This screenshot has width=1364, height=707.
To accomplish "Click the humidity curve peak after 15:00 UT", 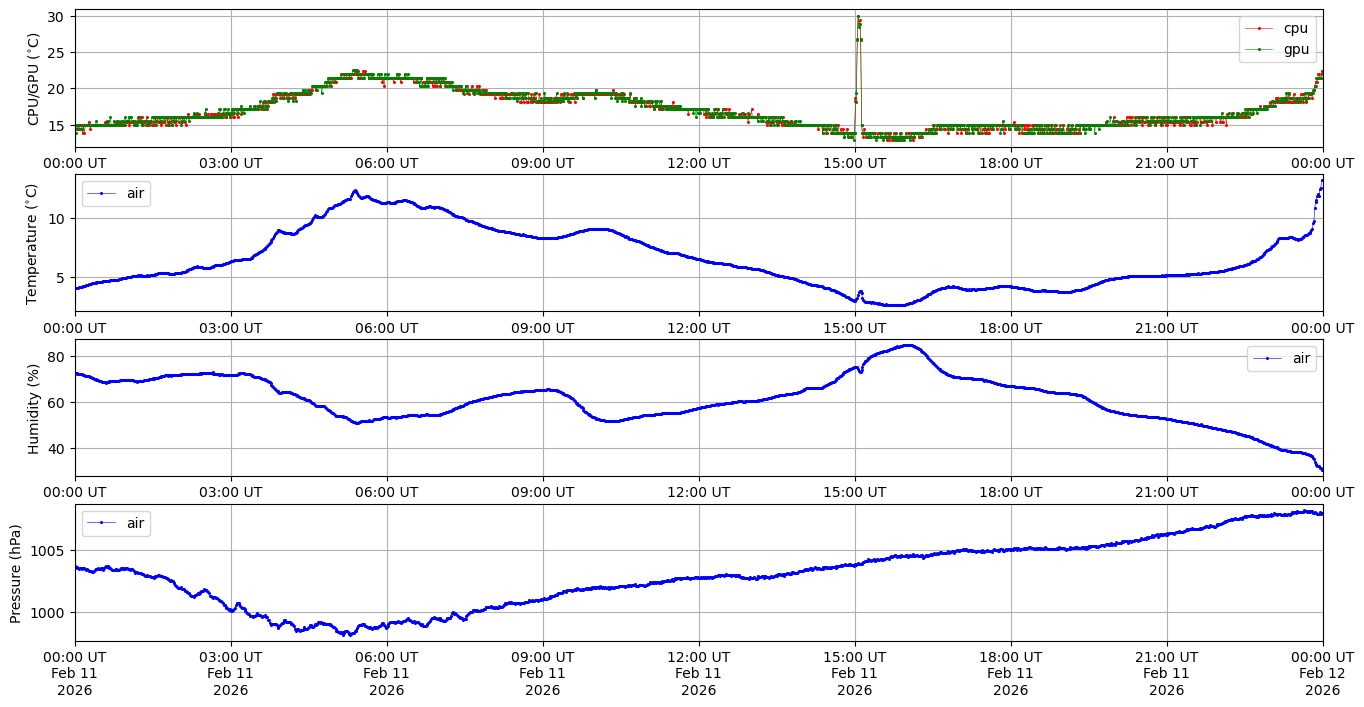I will point(907,345).
